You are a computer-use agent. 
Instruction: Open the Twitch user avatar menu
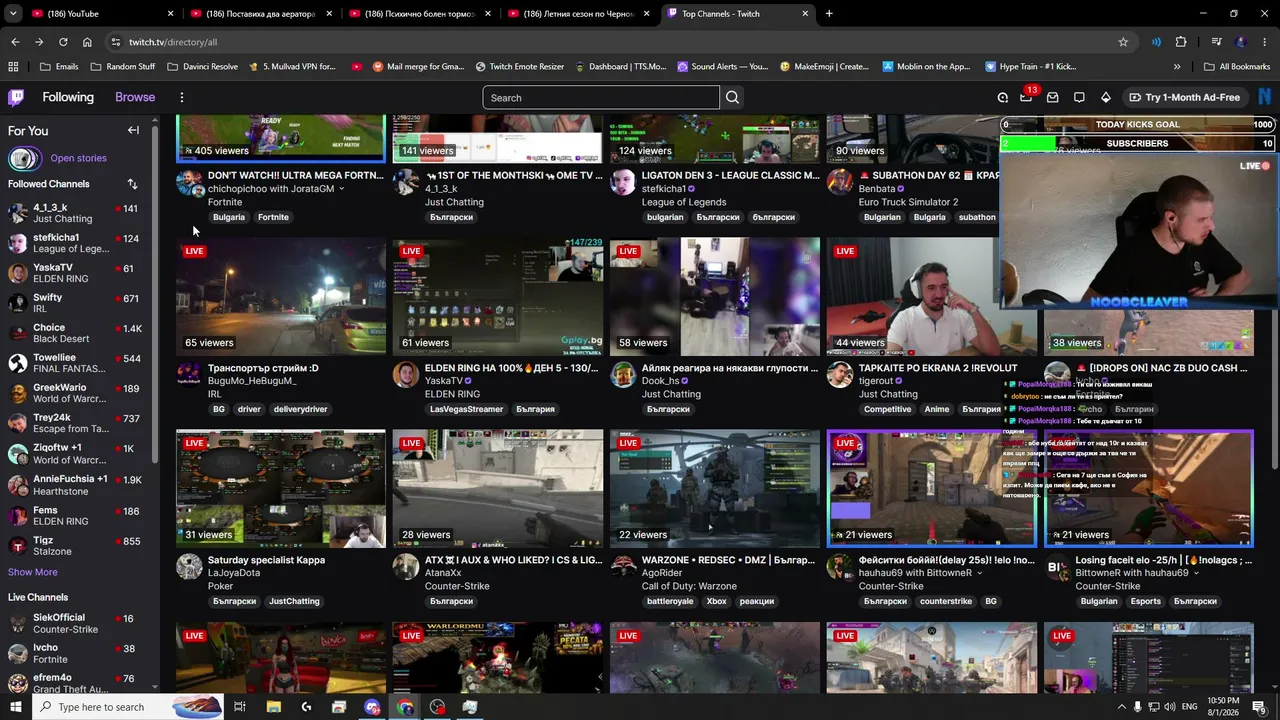(1264, 97)
